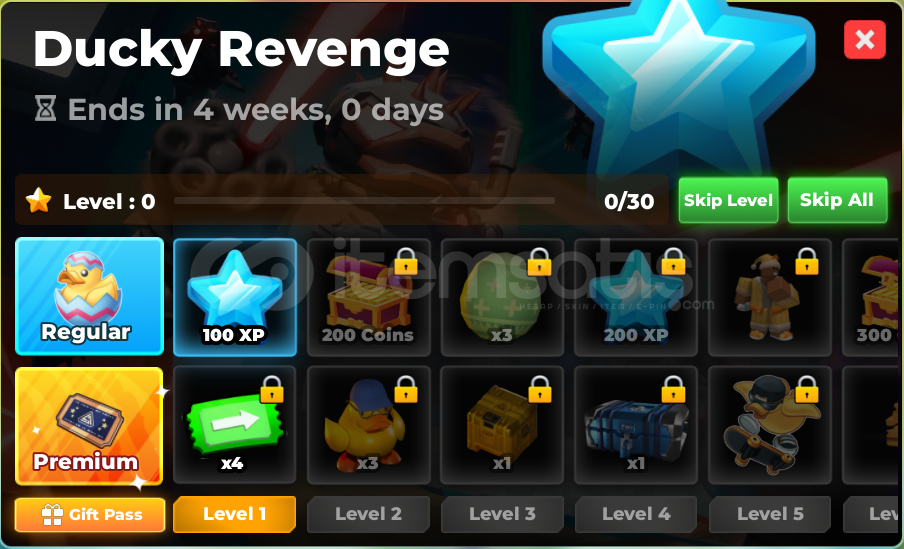This screenshot has height=549, width=904.
Task: Click the blue metal case x1 reward
Action: click(x=636, y=424)
